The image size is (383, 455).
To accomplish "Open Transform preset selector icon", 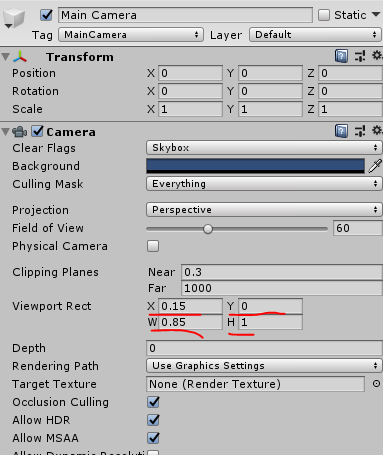I will [360, 56].
